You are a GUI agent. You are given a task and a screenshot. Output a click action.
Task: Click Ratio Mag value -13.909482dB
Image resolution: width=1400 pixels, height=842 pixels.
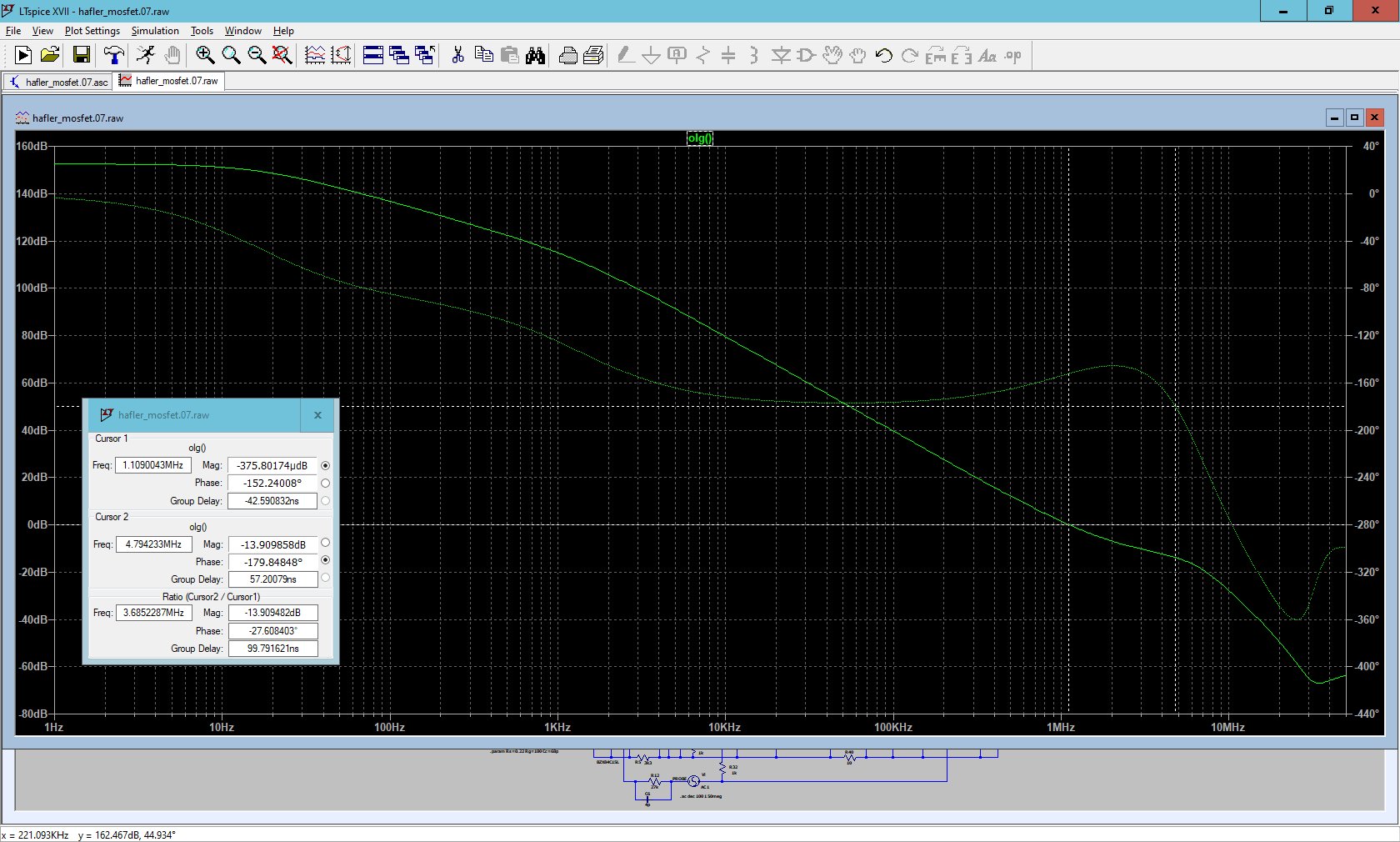click(x=272, y=613)
